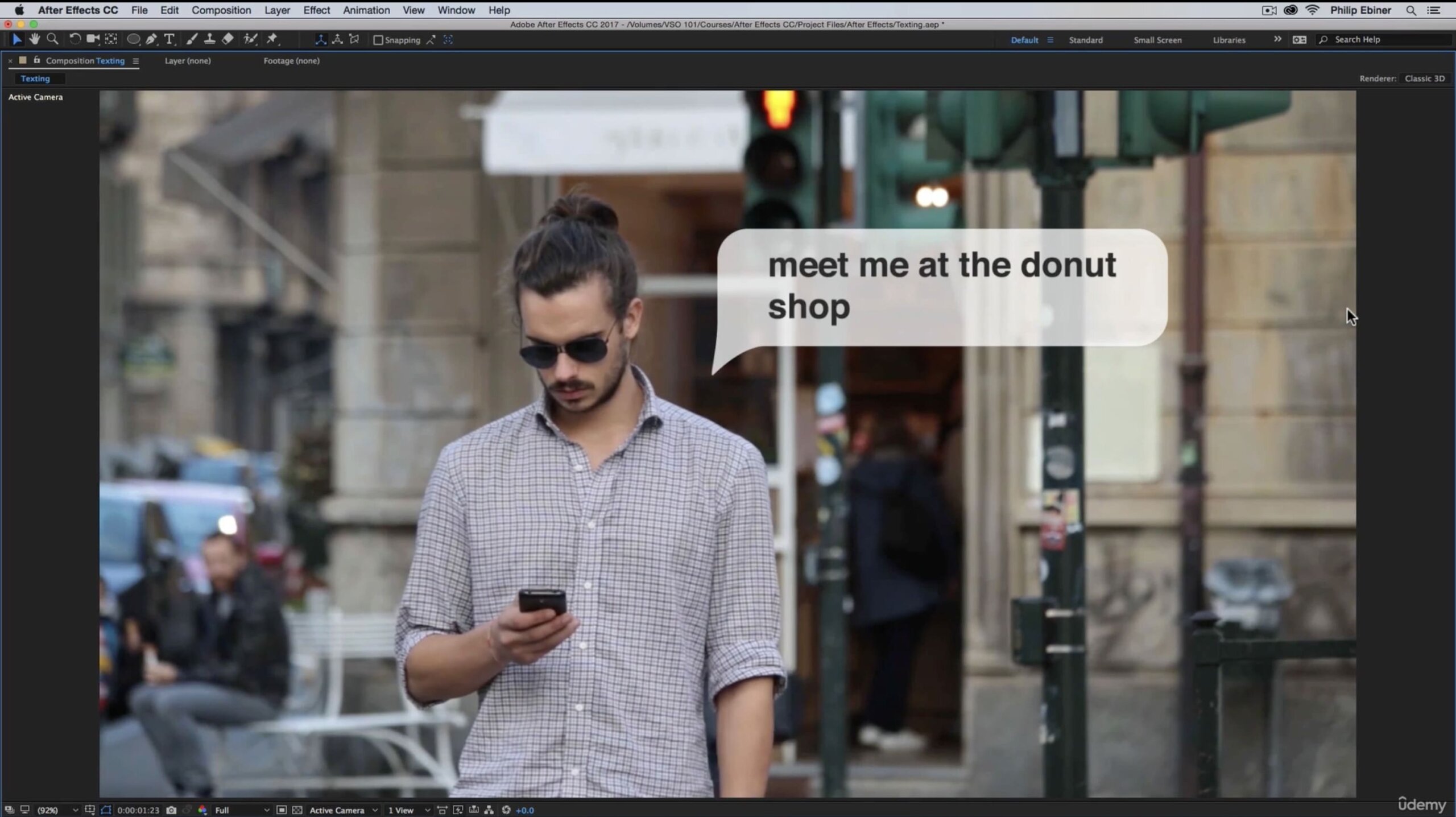
Task: Click the Shape tool icon
Action: [x=131, y=39]
